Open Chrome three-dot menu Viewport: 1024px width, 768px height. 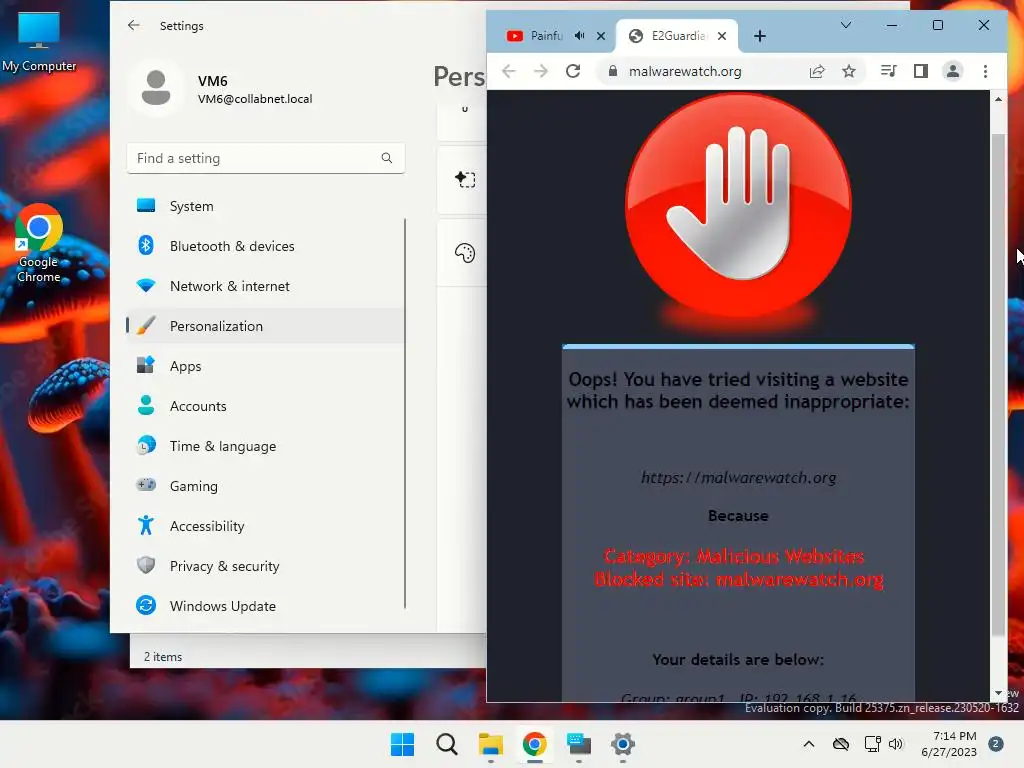click(985, 71)
